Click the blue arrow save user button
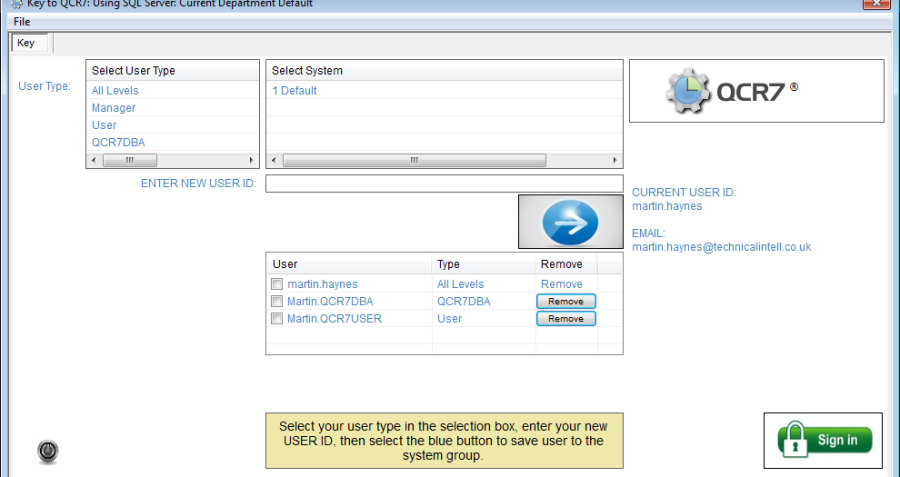 click(x=569, y=222)
